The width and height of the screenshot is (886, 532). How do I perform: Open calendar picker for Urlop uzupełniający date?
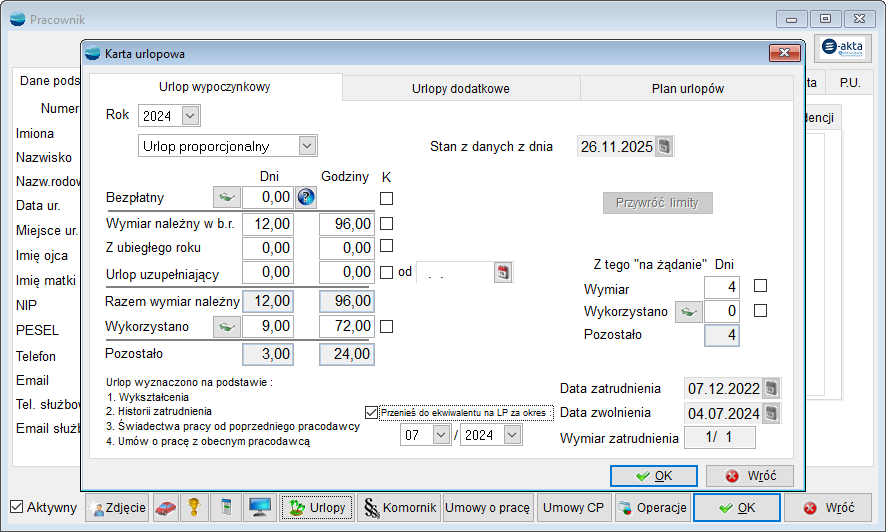tap(503, 272)
